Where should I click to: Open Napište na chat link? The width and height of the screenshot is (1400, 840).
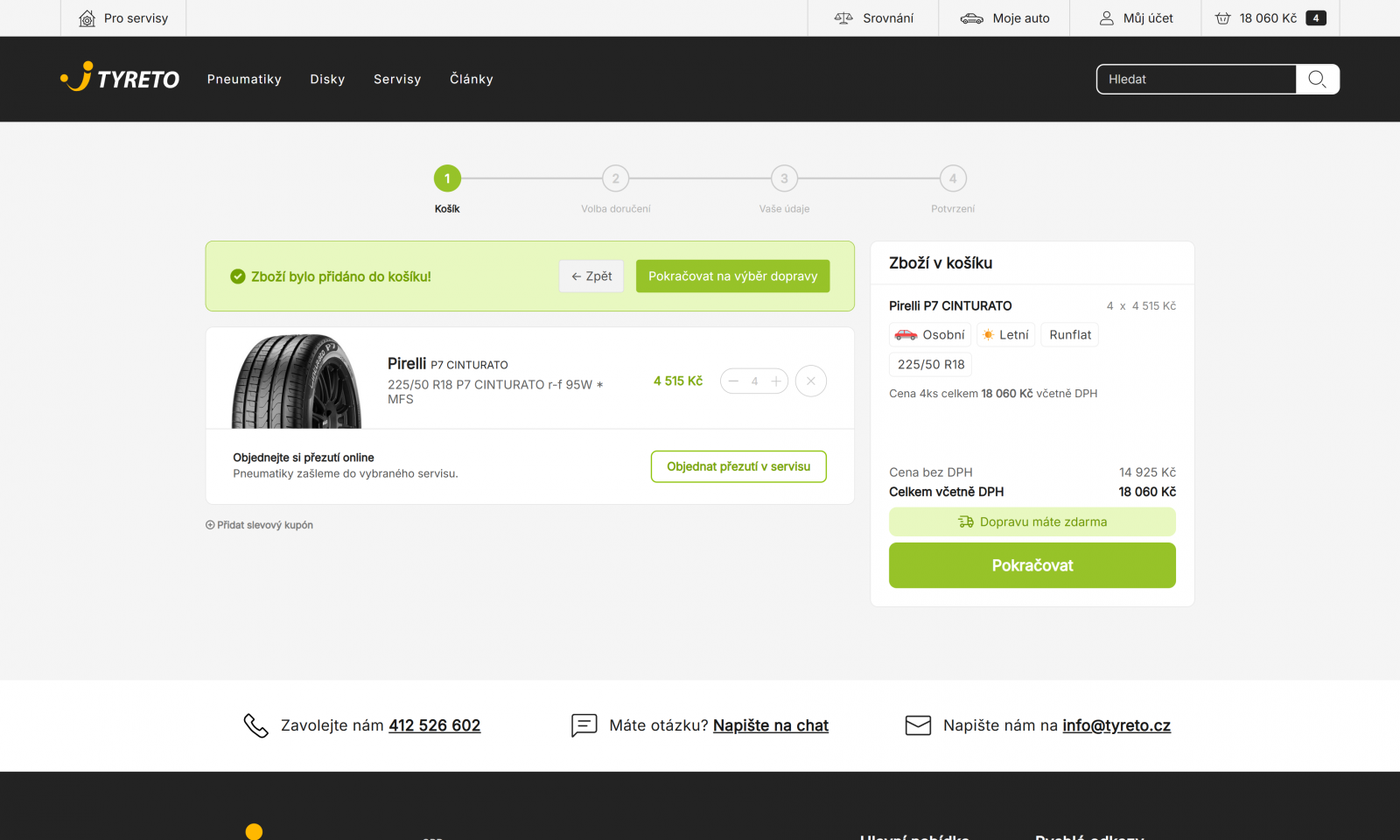click(x=771, y=725)
